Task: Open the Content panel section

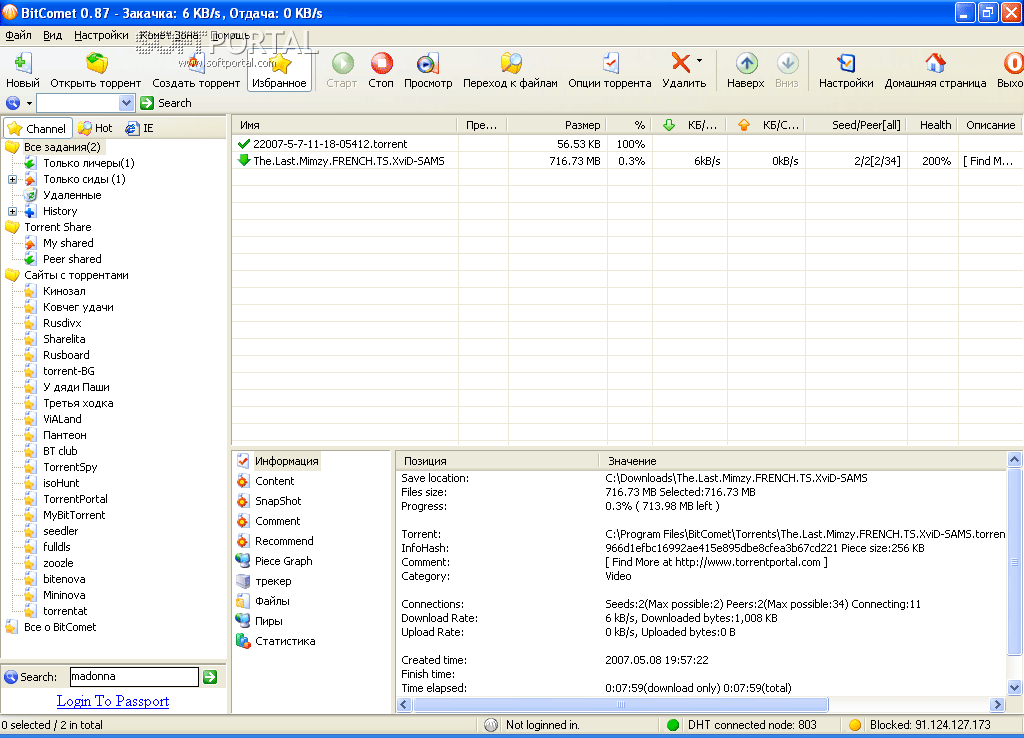Action: click(274, 481)
